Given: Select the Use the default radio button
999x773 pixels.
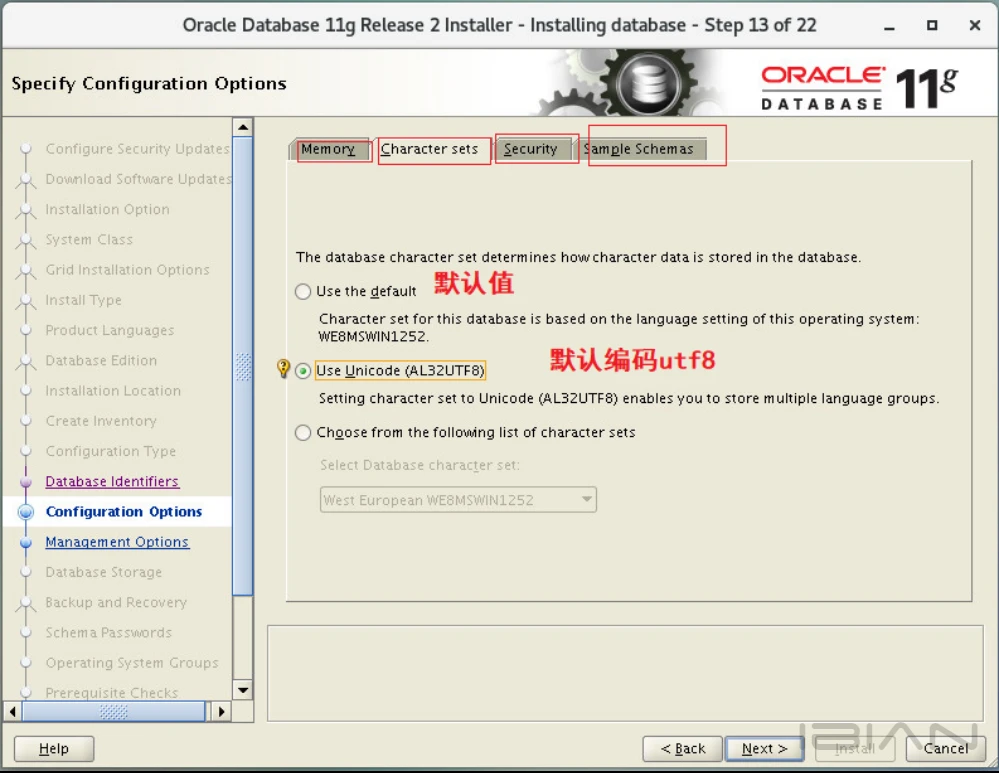Looking at the screenshot, I should (x=303, y=292).
